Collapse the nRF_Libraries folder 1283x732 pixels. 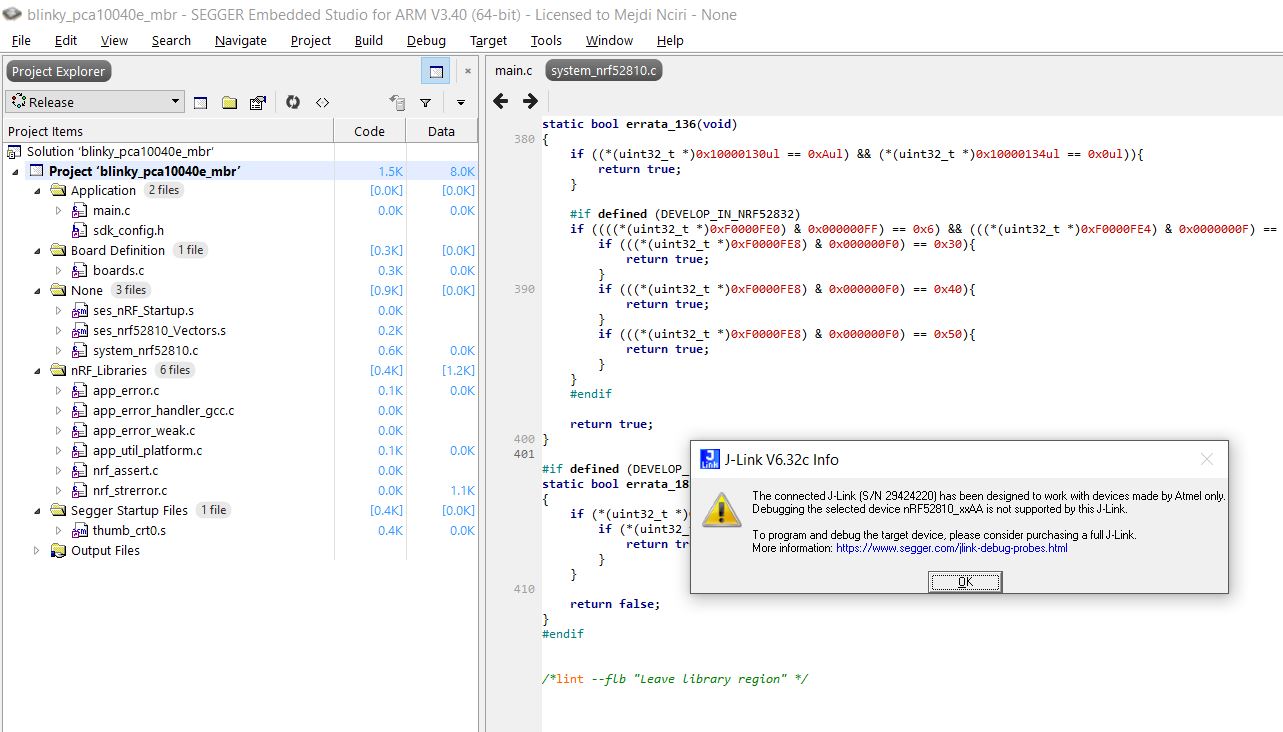pyautogui.click(x=37, y=370)
